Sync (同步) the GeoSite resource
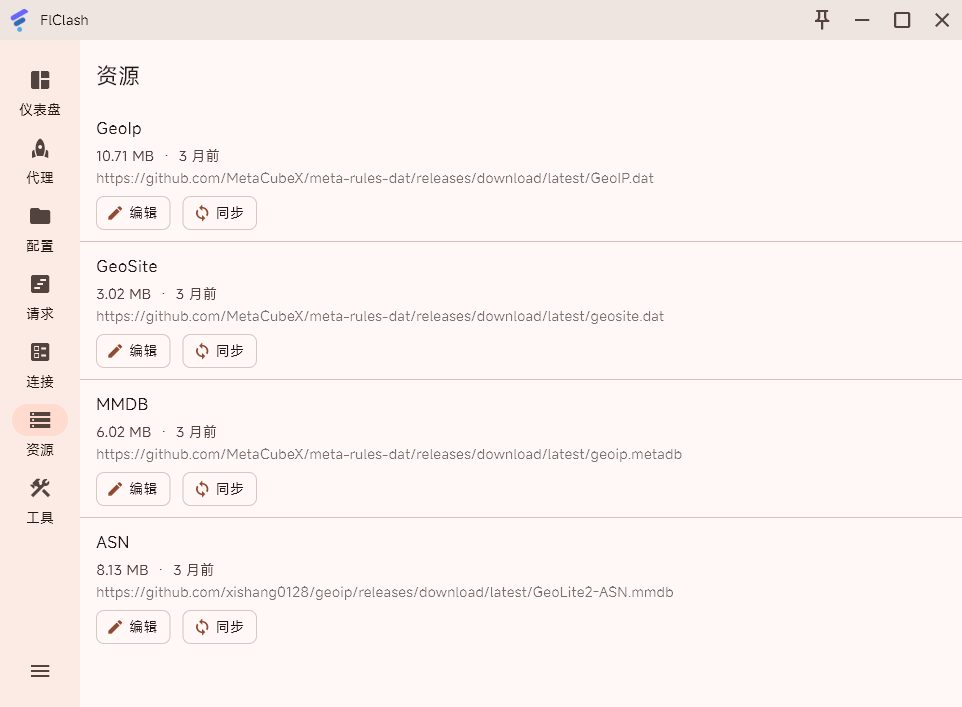The image size is (962, 707). 219,351
